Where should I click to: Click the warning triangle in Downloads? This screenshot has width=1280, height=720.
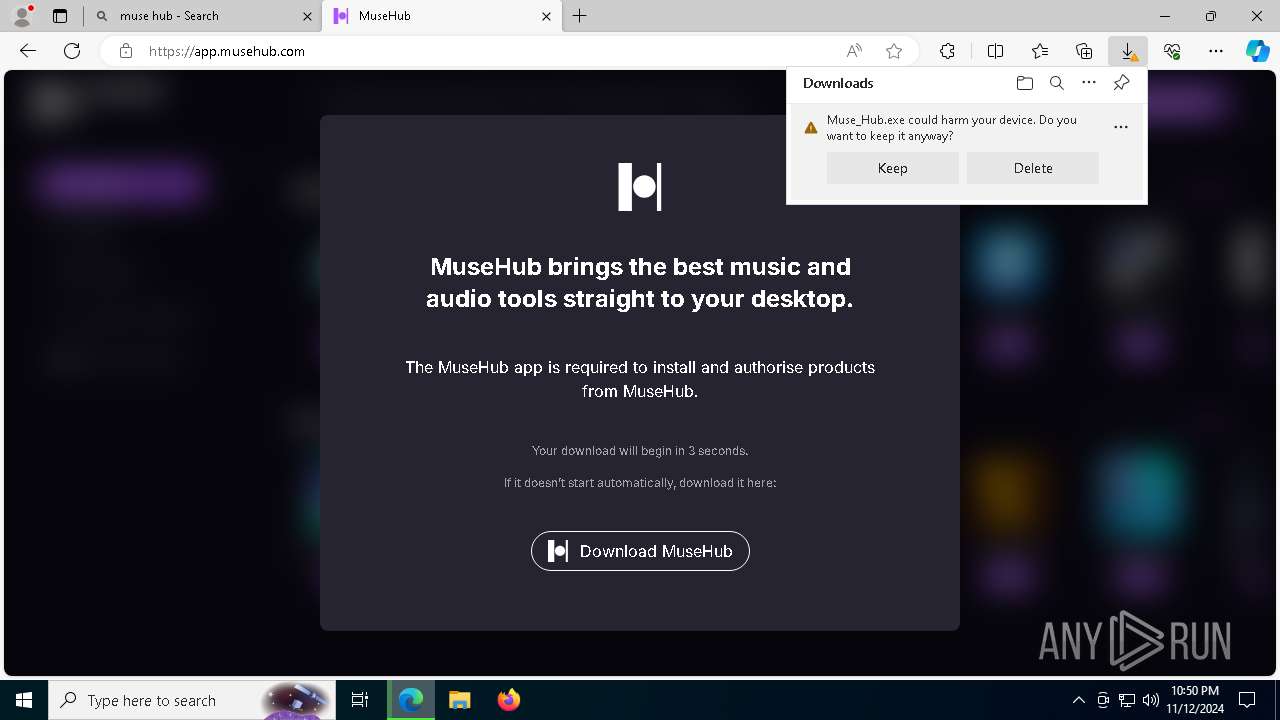(811, 128)
